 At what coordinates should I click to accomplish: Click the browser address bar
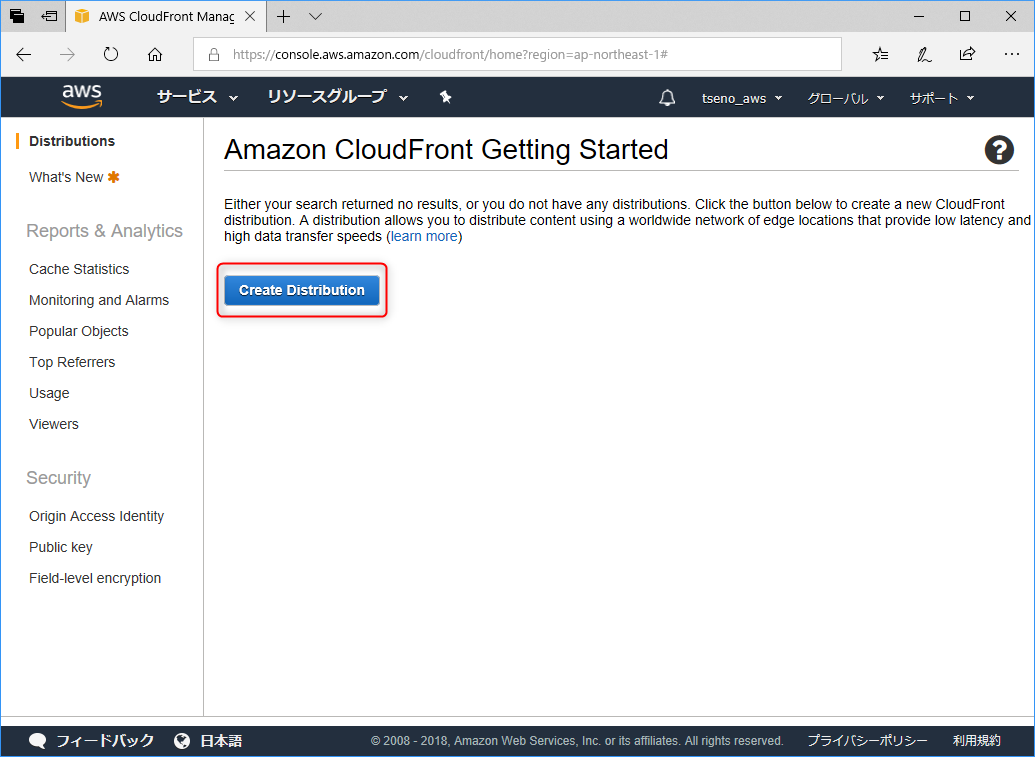click(517, 54)
